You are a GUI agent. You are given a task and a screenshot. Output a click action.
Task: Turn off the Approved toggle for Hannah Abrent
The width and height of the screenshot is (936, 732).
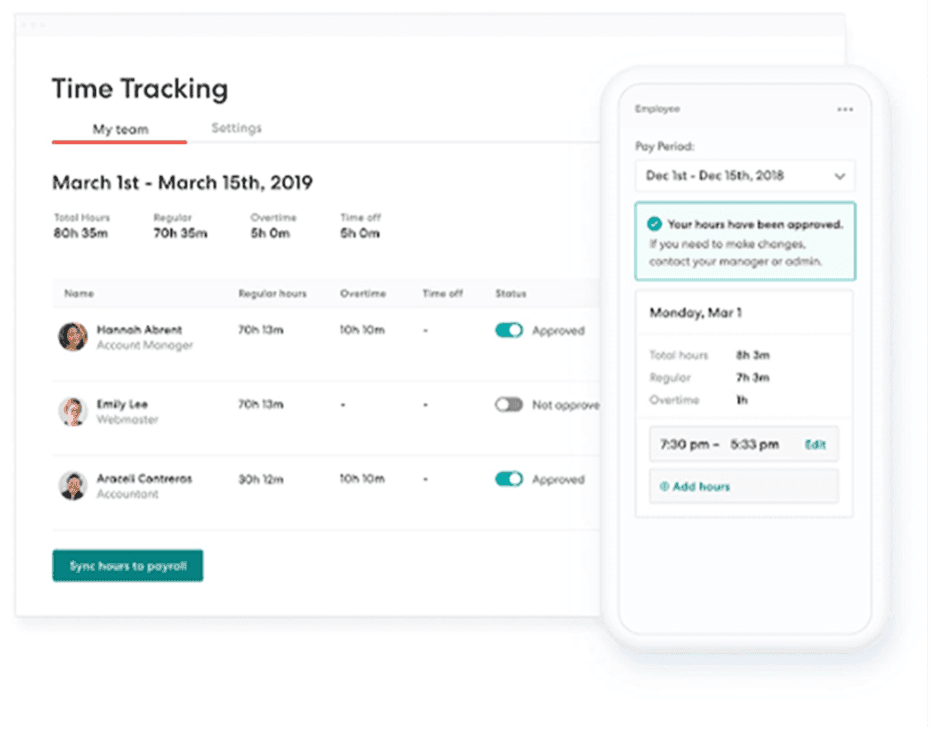coord(510,330)
